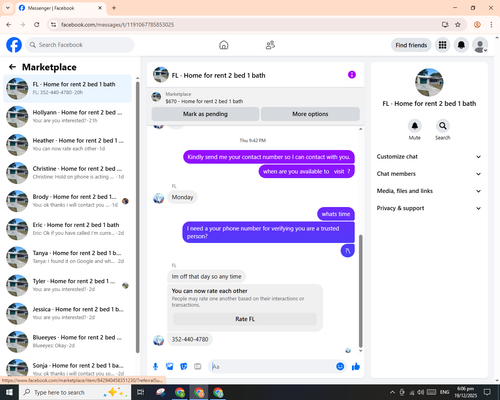Screen dimensions: 500x400
Task: Select the Messenger | Facebook browser tab
Action: 61,8
